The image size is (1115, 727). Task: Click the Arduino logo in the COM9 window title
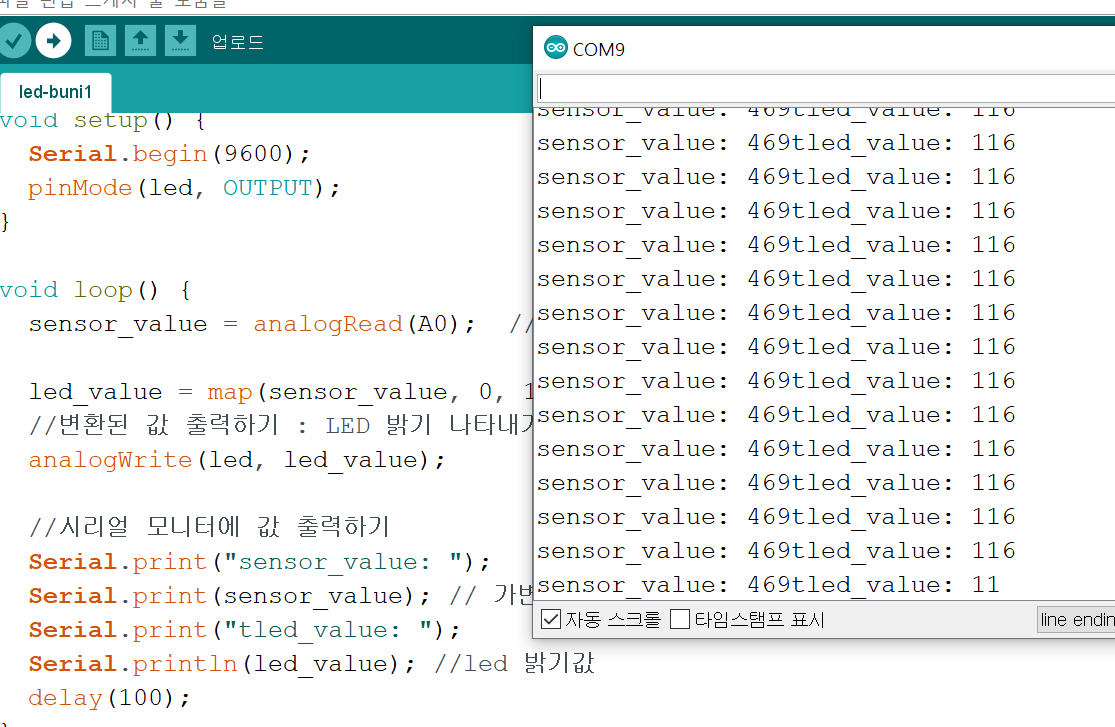tap(555, 48)
